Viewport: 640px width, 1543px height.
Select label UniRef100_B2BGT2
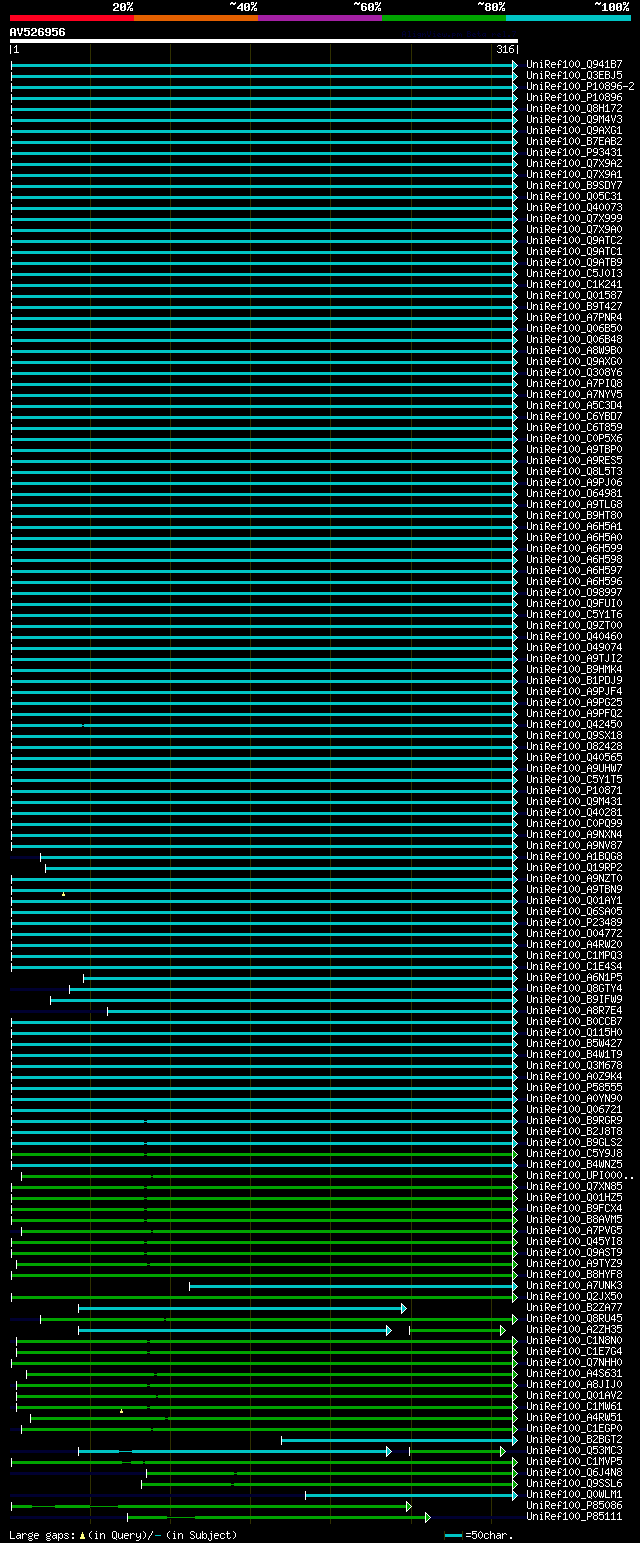coord(574,1439)
